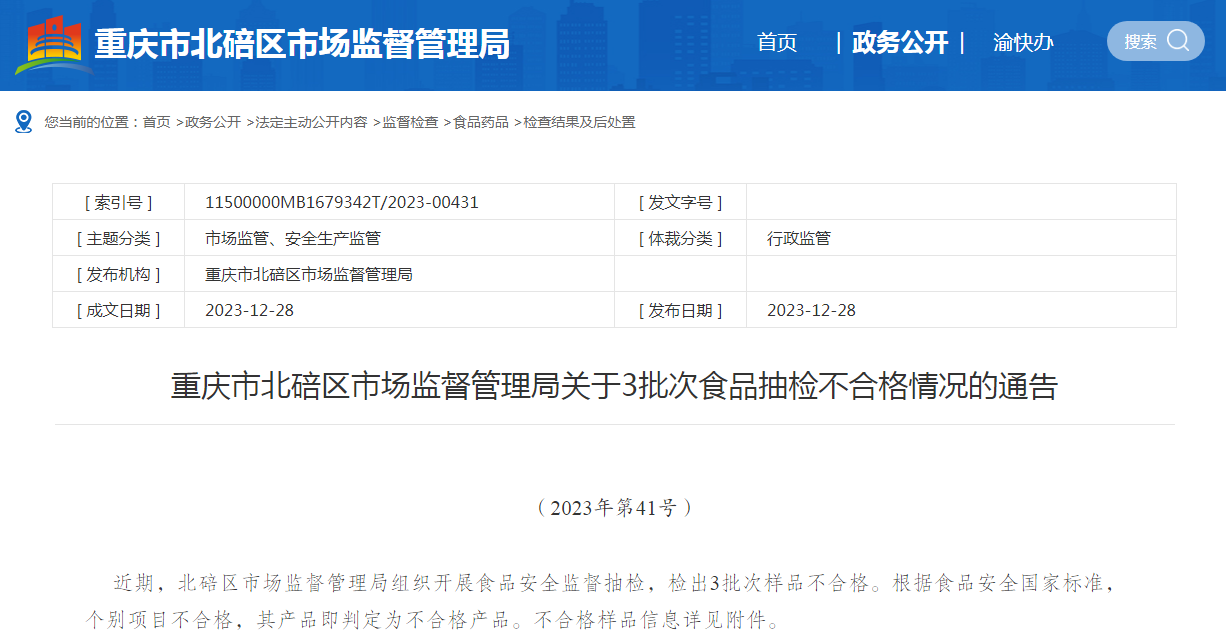The image size is (1226, 636).
Task: Open the 检查结果及后处置 breadcrumb link
Action: pos(579,122)
